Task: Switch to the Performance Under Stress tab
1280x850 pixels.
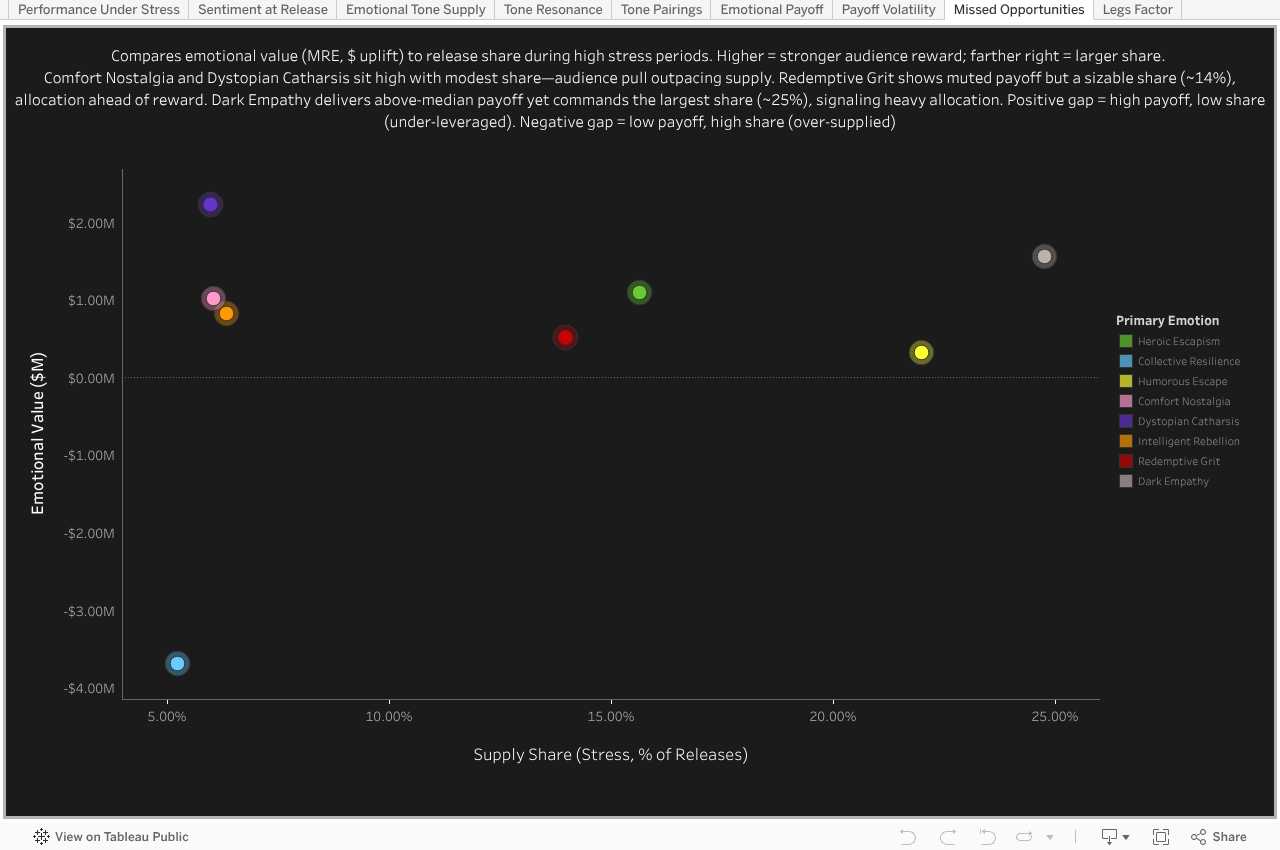Action: (x=99, y=10)
